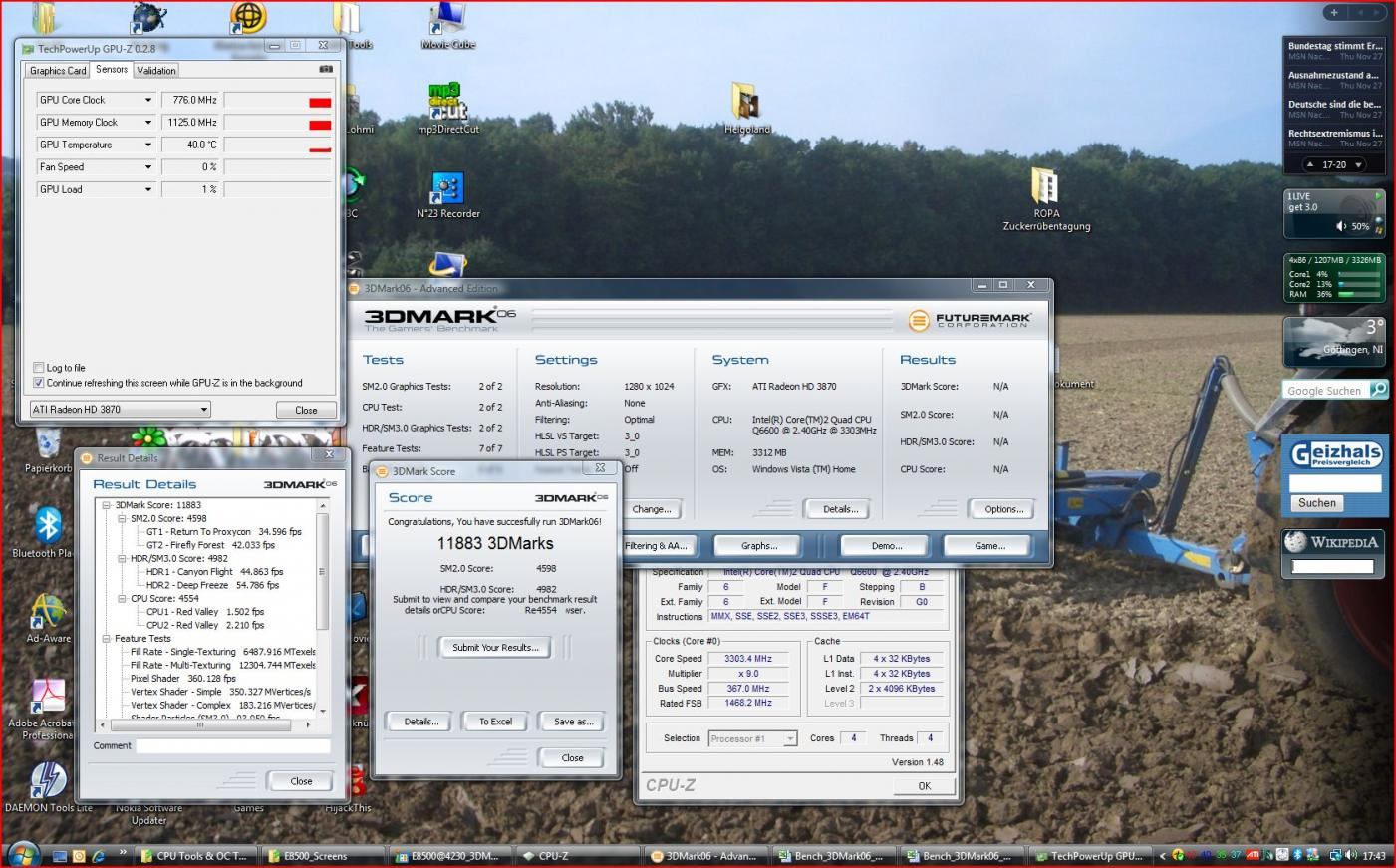Collapse the CPU Score tree node
Screen dimensions: 1396x868
coord(122,598)
